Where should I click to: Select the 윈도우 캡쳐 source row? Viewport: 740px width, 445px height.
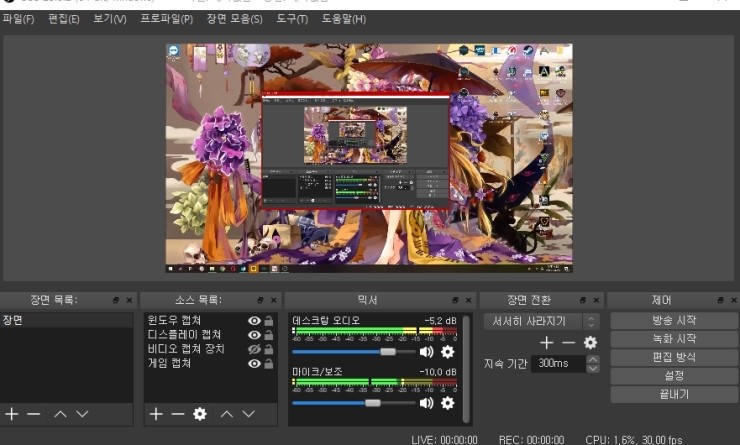pyautogui.click(x=210, y=321)
